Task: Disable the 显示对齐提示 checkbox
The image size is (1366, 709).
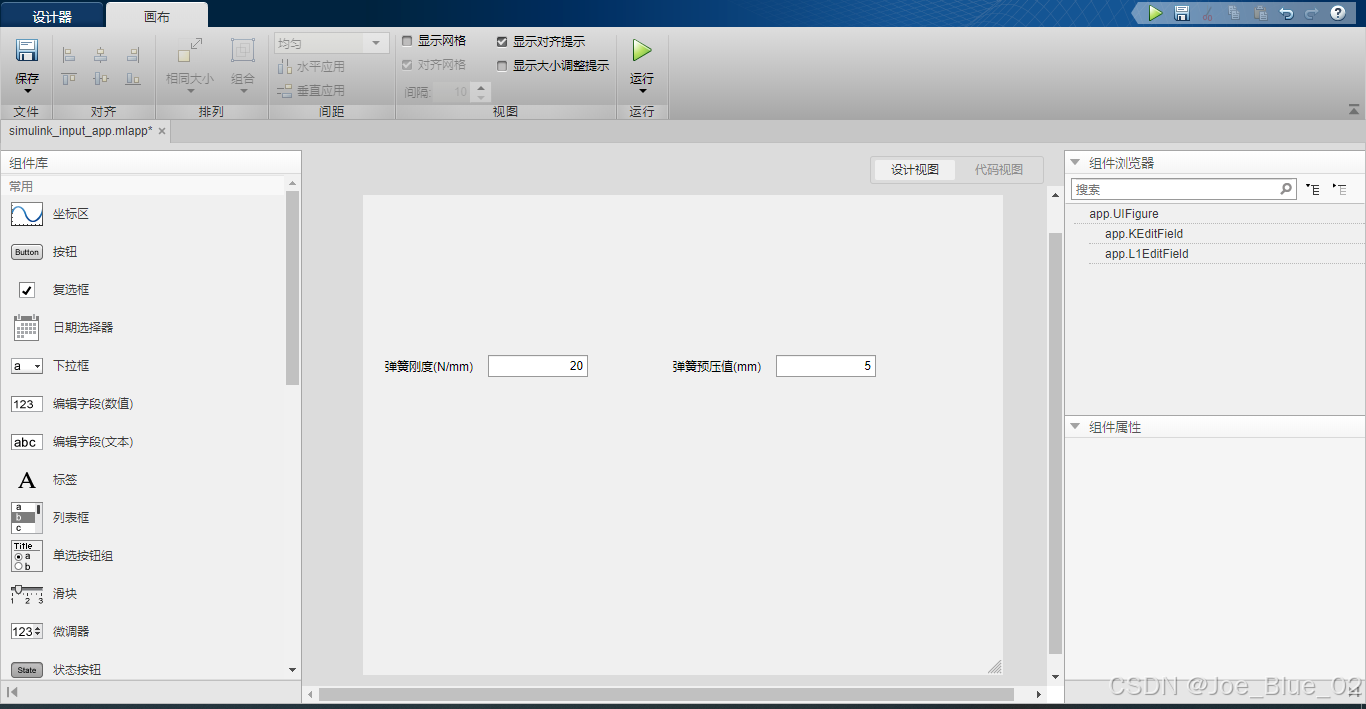Action: click(503, 41)
